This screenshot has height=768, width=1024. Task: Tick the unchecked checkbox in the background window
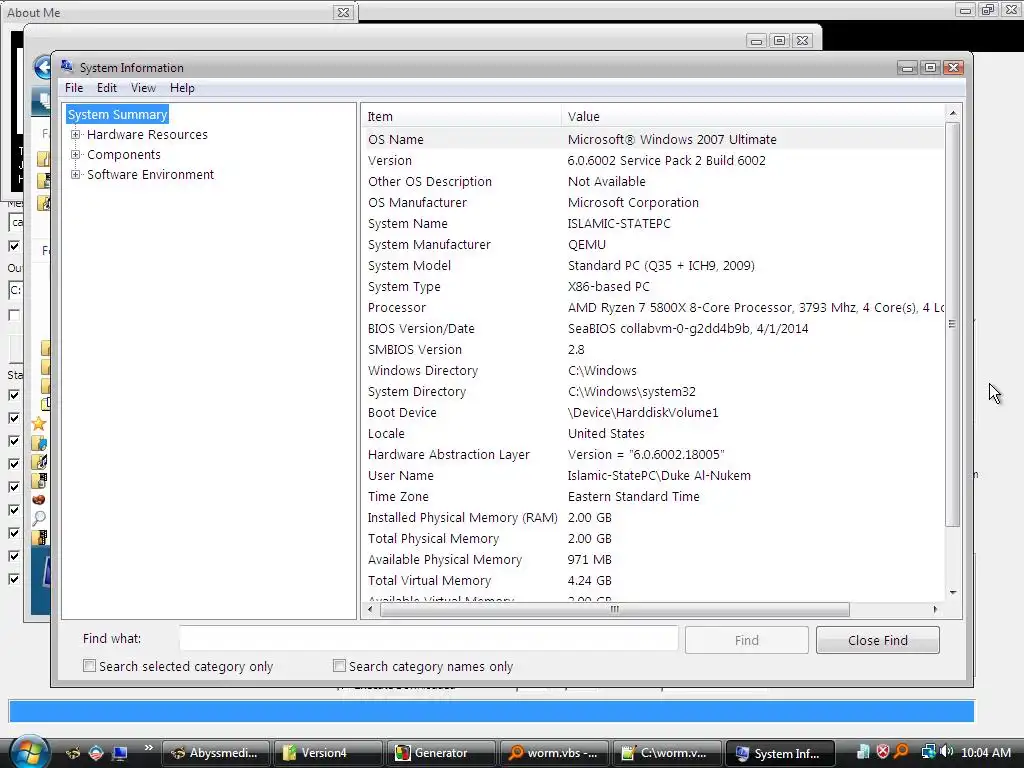(x=14, y=315)
